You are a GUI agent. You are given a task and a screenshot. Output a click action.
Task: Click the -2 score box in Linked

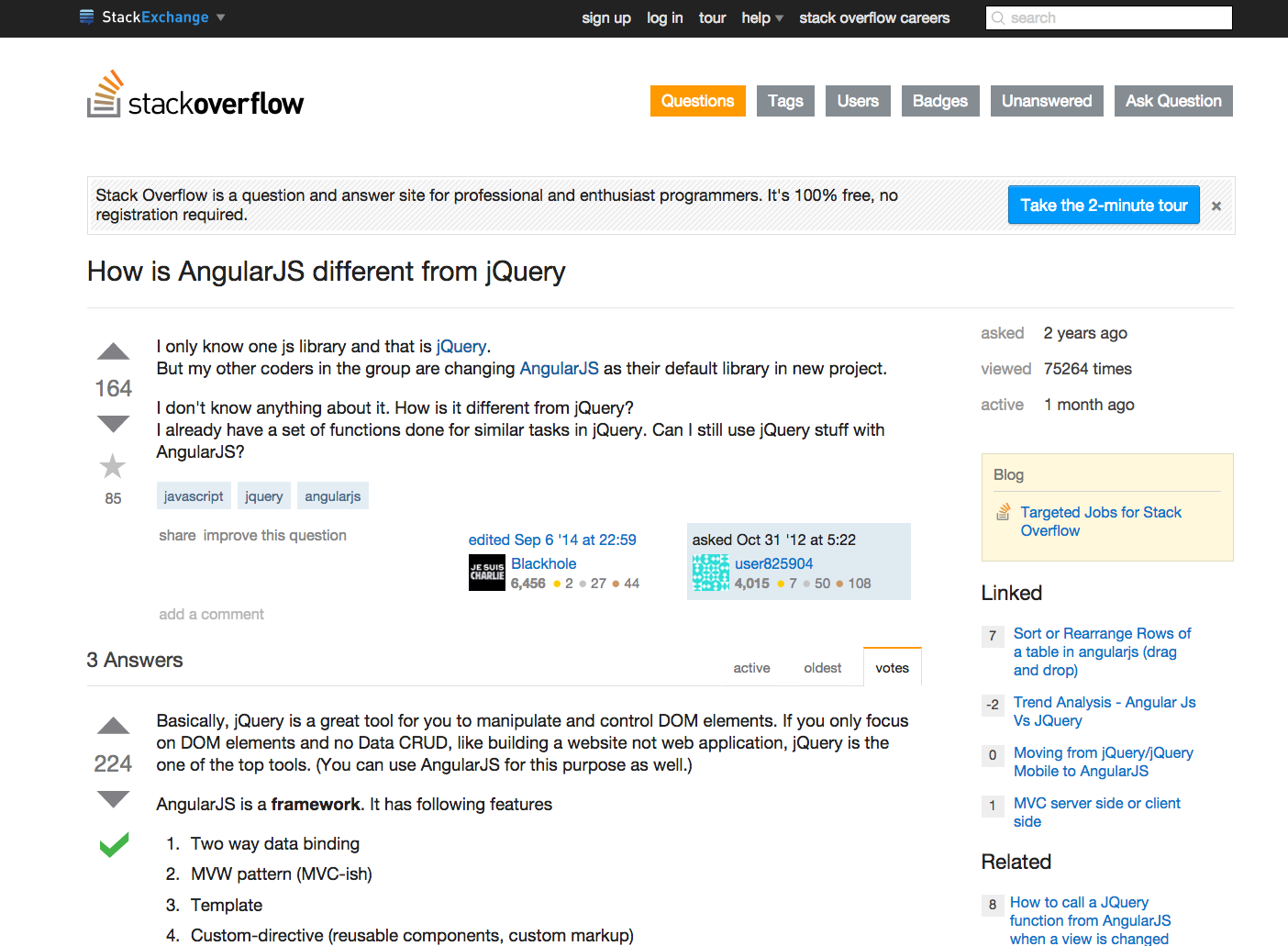pos(993,705)
